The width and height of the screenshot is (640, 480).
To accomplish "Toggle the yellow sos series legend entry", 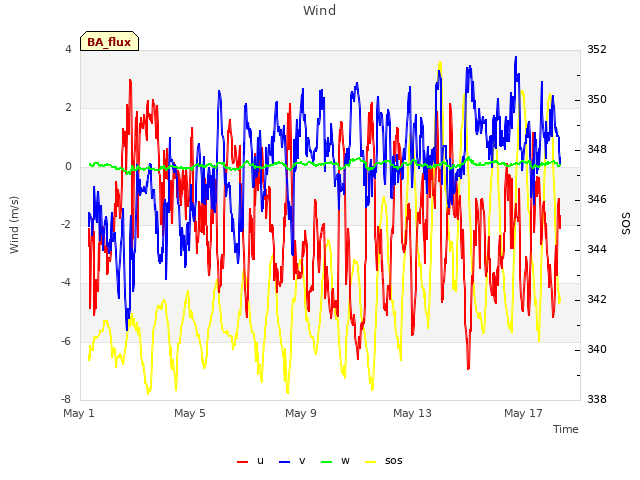I will 383,461.
